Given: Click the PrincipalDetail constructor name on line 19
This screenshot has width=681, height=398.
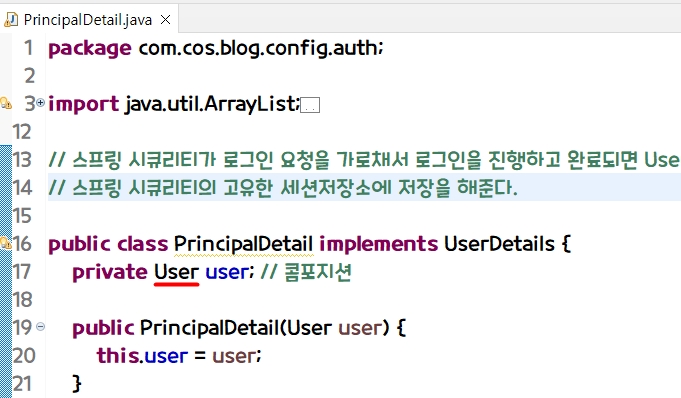Looking at the screenshot, I should pyautogui.click(x=209, y=328).
